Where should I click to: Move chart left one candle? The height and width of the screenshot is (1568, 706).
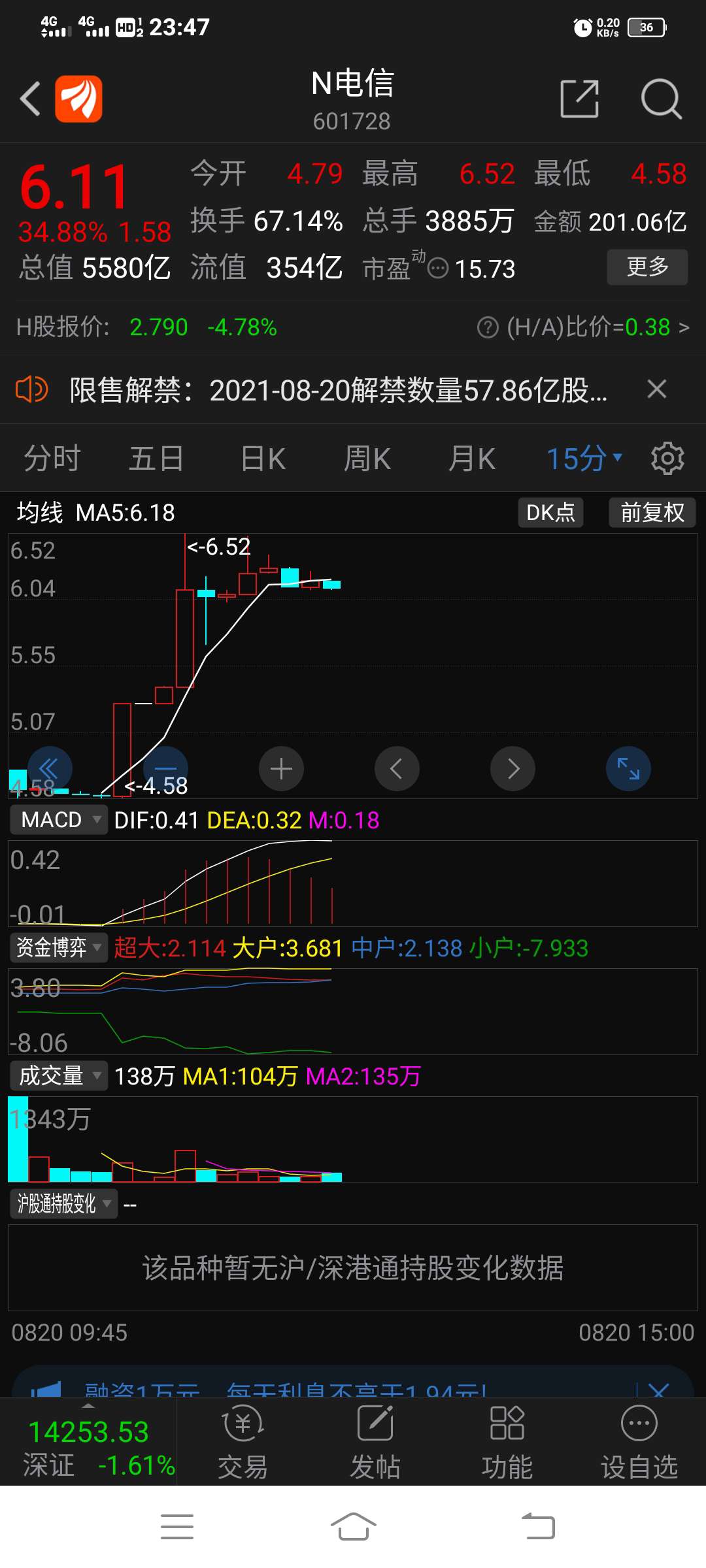point(397,768)
